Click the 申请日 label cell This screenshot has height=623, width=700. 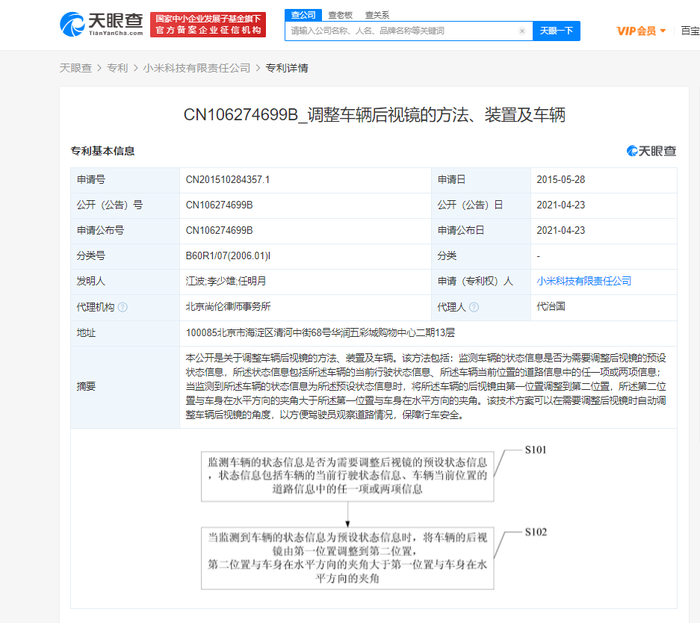click(x=481, y=179)
